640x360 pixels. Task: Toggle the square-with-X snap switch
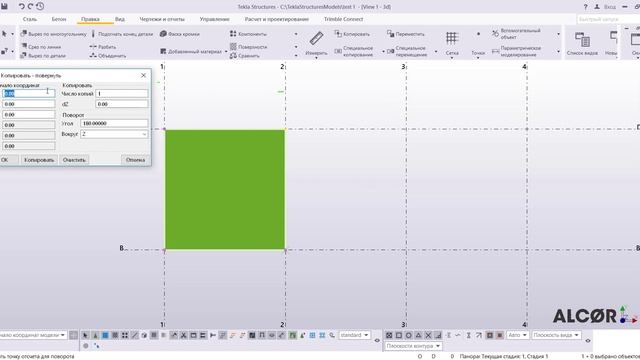(389, 336)
